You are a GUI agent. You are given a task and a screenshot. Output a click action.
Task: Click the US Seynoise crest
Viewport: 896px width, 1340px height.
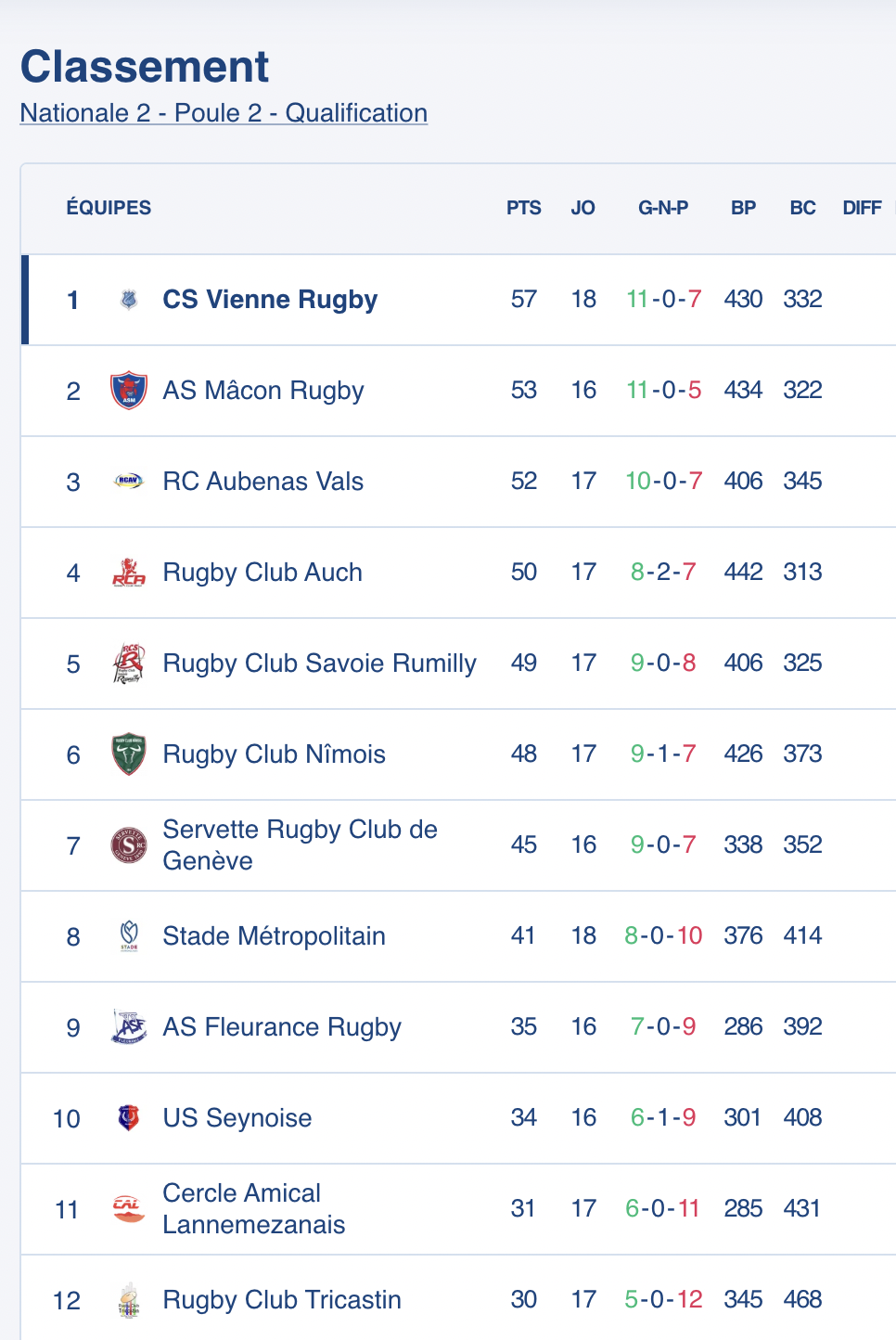[x=129, y=1117]
